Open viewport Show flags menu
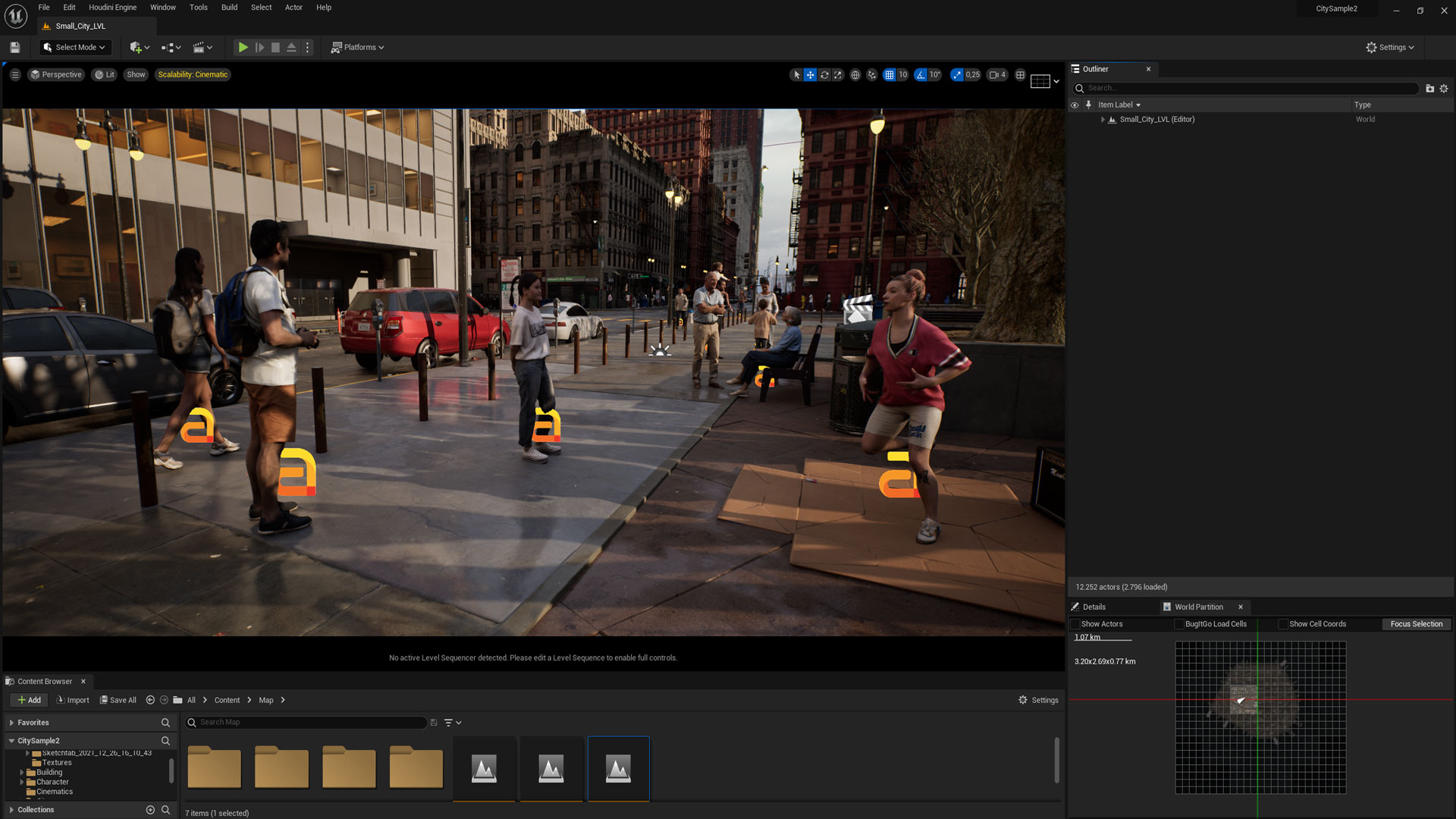The width and height of the screenshot is (1456, 819). 136,74
